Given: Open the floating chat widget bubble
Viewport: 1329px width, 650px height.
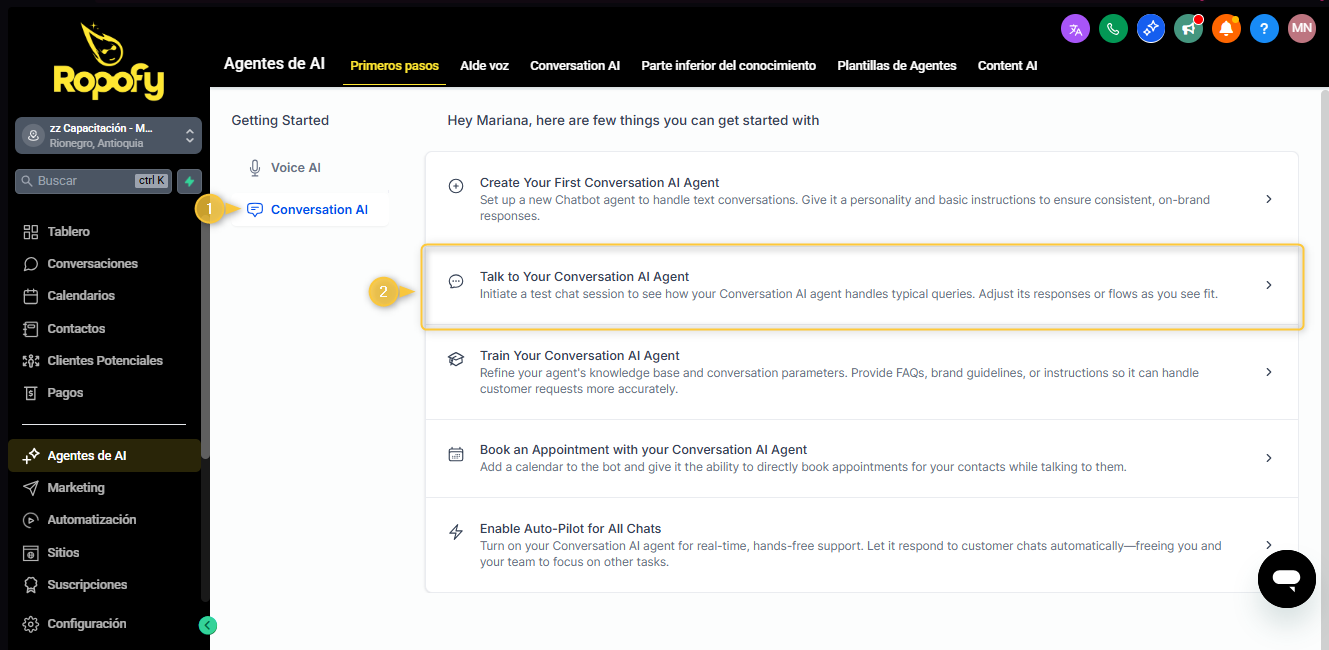Looking at the screenshot, I should (x=1286, y=579).
